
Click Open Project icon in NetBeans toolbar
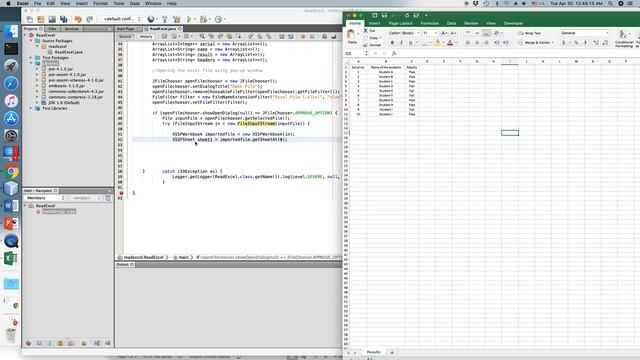point(52,19)
